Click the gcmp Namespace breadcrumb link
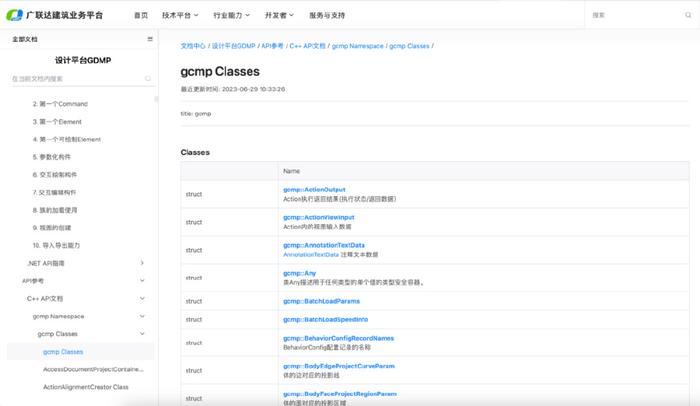The width and height of the screenshot is (700, 406). click(358, 46)
